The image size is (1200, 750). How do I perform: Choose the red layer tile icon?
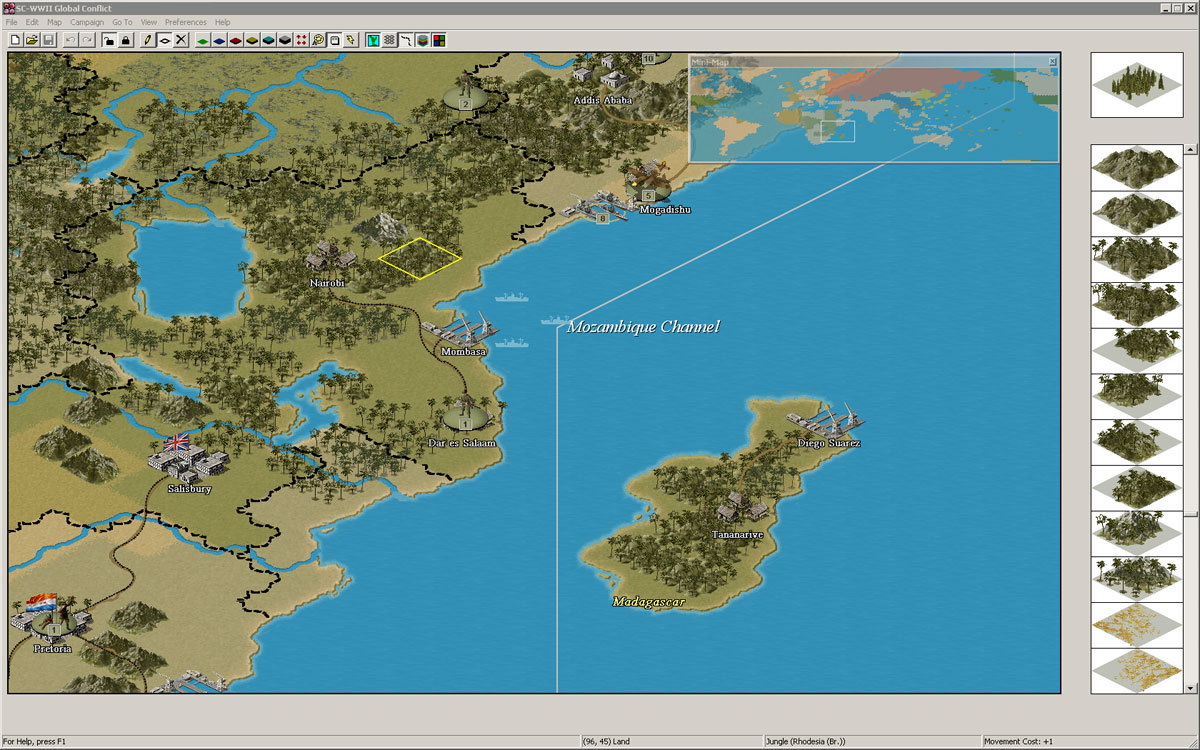[235, 40]
